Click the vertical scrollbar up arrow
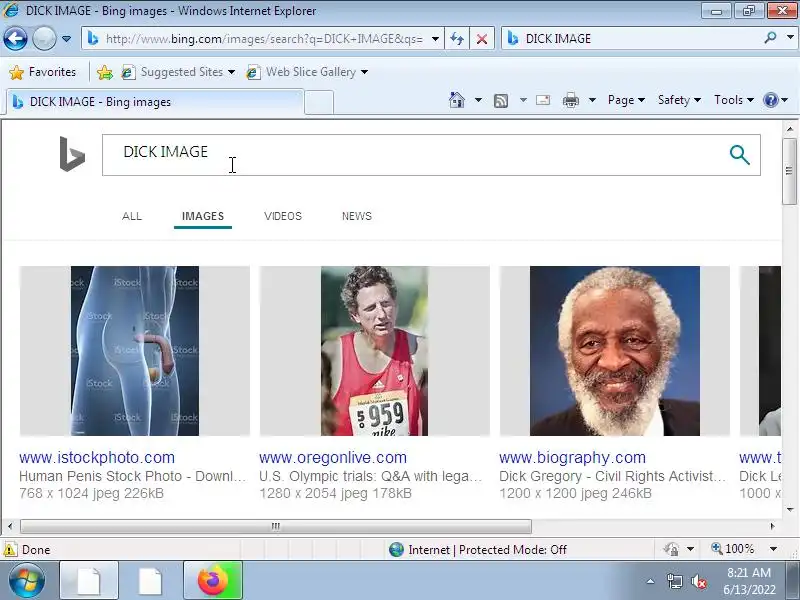The image size is (800, 600). coord(789,129)
